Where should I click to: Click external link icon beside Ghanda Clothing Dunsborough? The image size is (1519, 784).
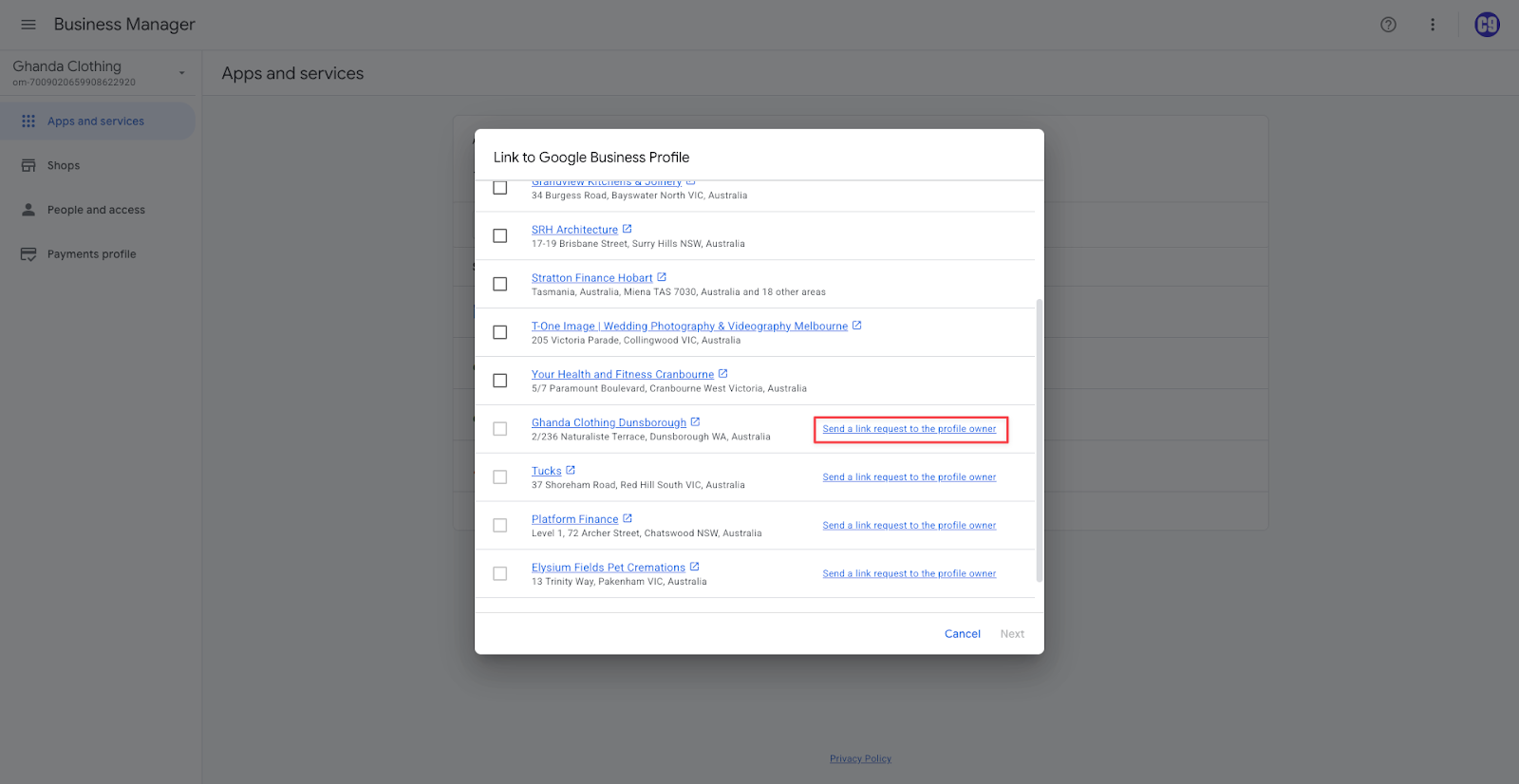(x=695, y=421)
